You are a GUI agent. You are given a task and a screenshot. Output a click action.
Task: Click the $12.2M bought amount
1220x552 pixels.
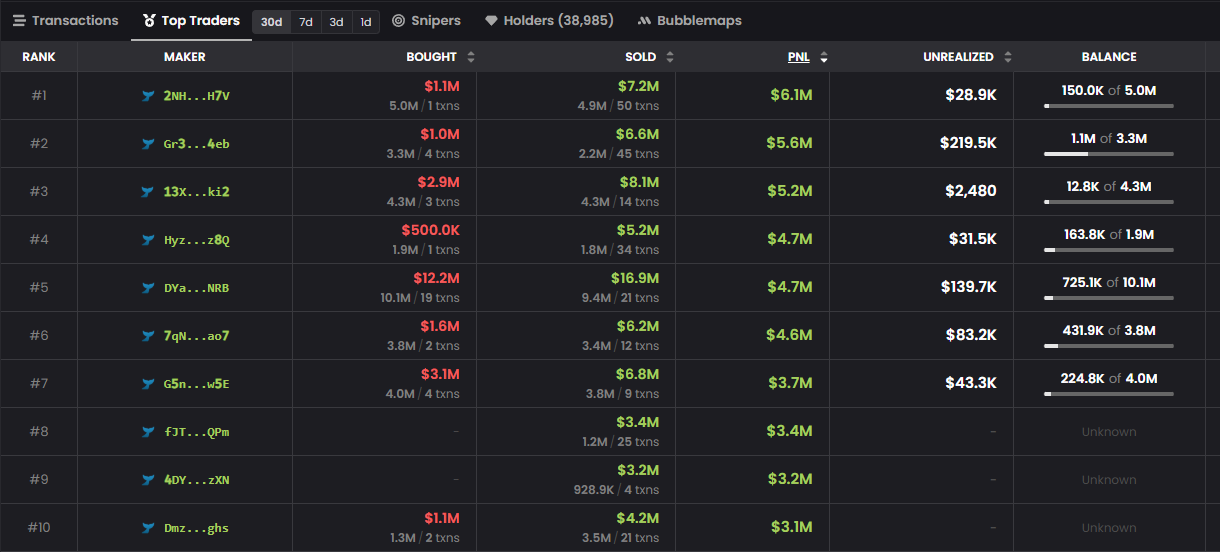pos(436,278)
